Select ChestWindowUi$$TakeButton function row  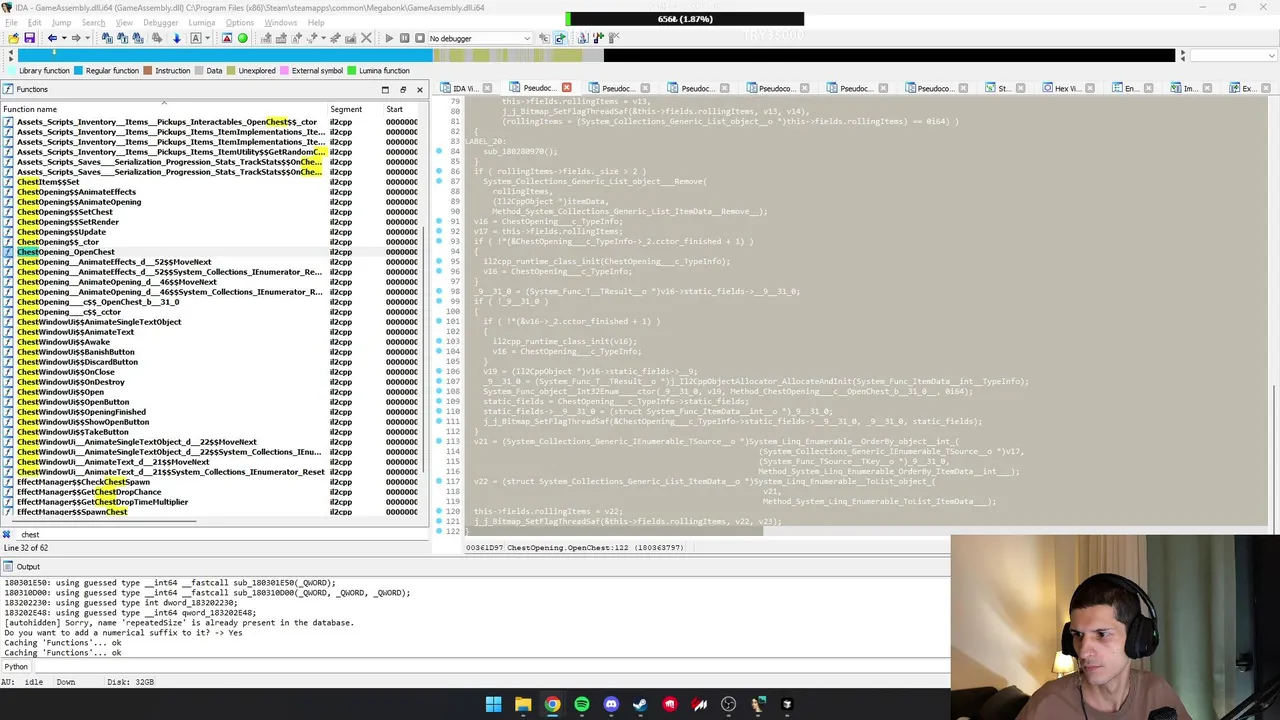point(212,432)
